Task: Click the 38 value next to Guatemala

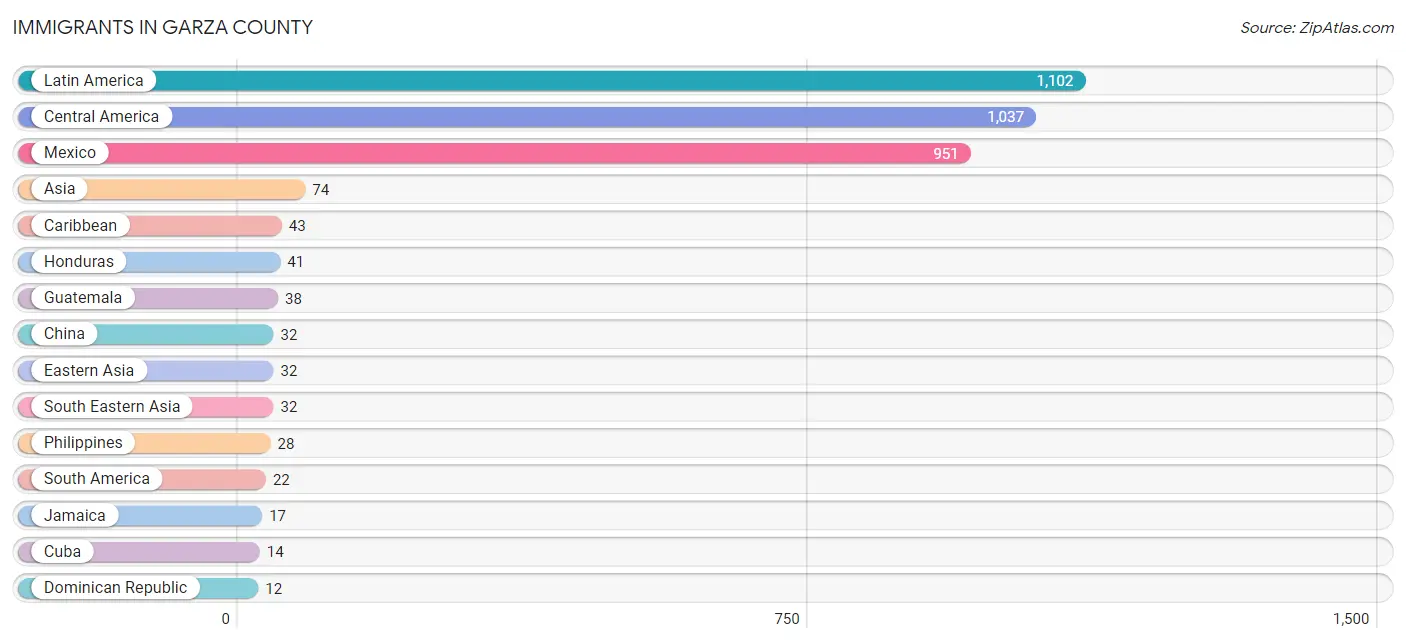Action: 293,298
